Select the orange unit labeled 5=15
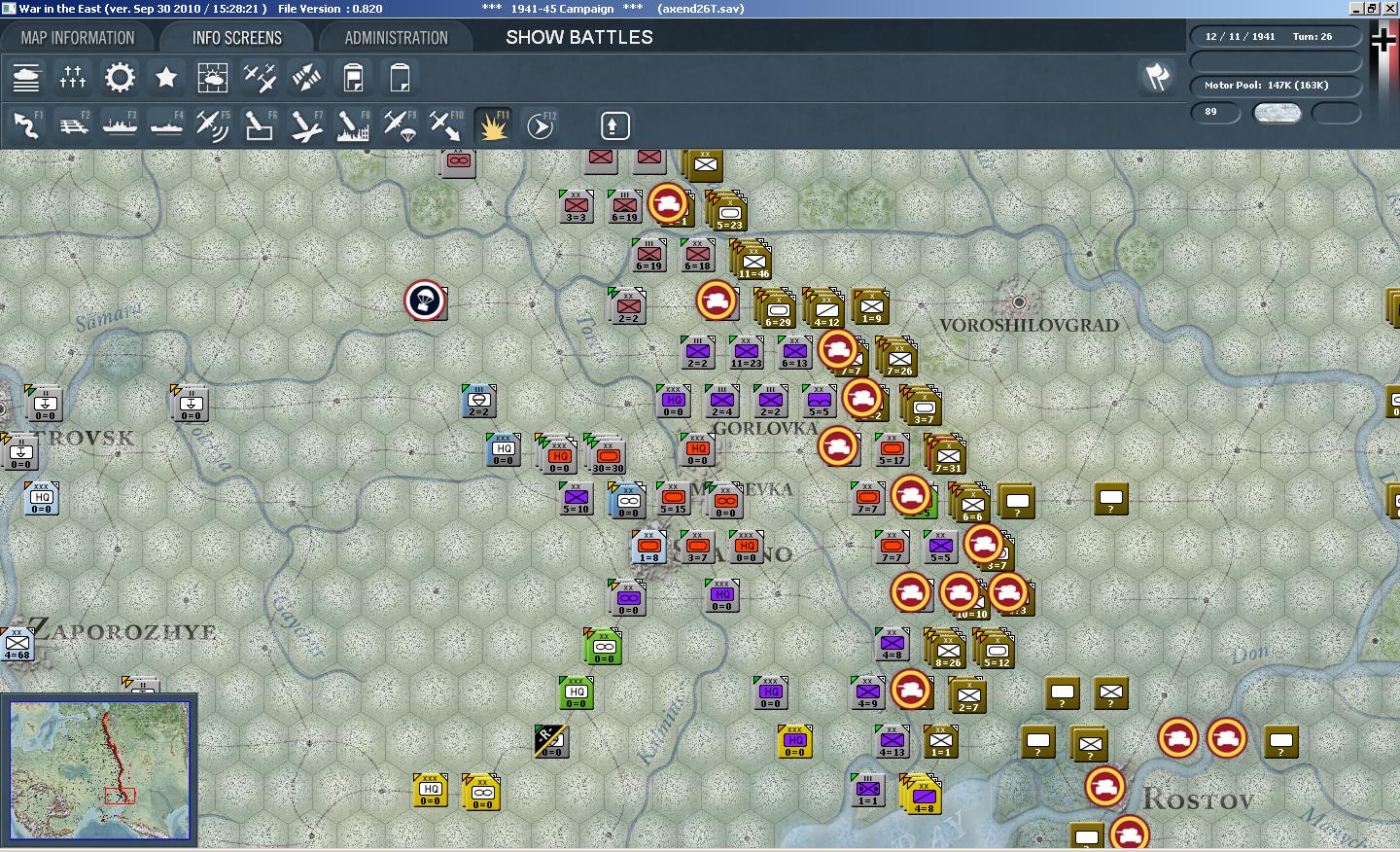Screen dimensions: 1400x852 [x=673, y=497]
